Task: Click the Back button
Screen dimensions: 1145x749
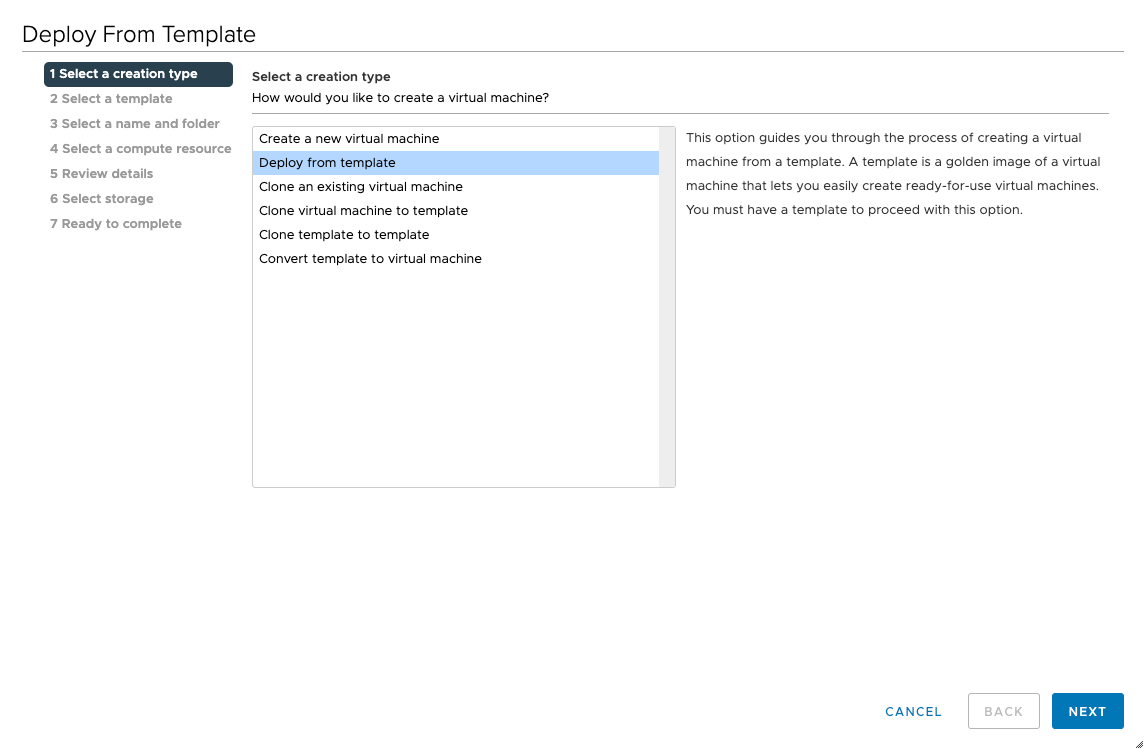Action: (1003, 711)
